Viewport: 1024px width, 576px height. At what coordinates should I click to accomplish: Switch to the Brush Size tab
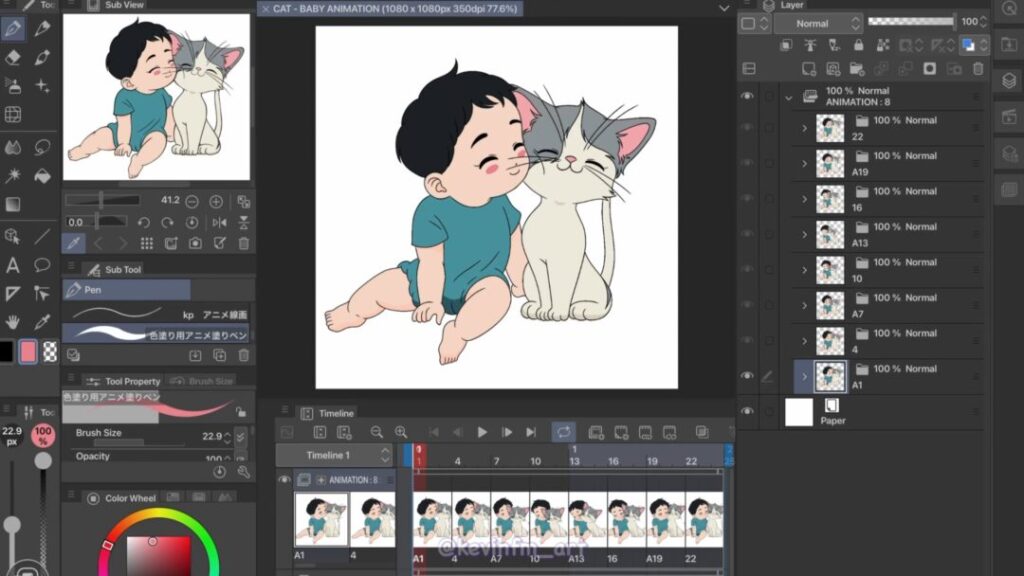tap(202, 381)
